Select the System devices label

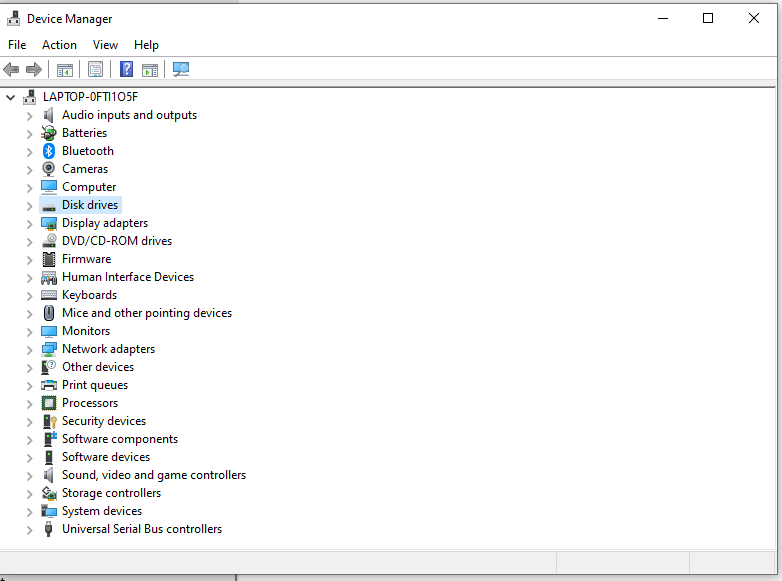[x=102, y=511]
